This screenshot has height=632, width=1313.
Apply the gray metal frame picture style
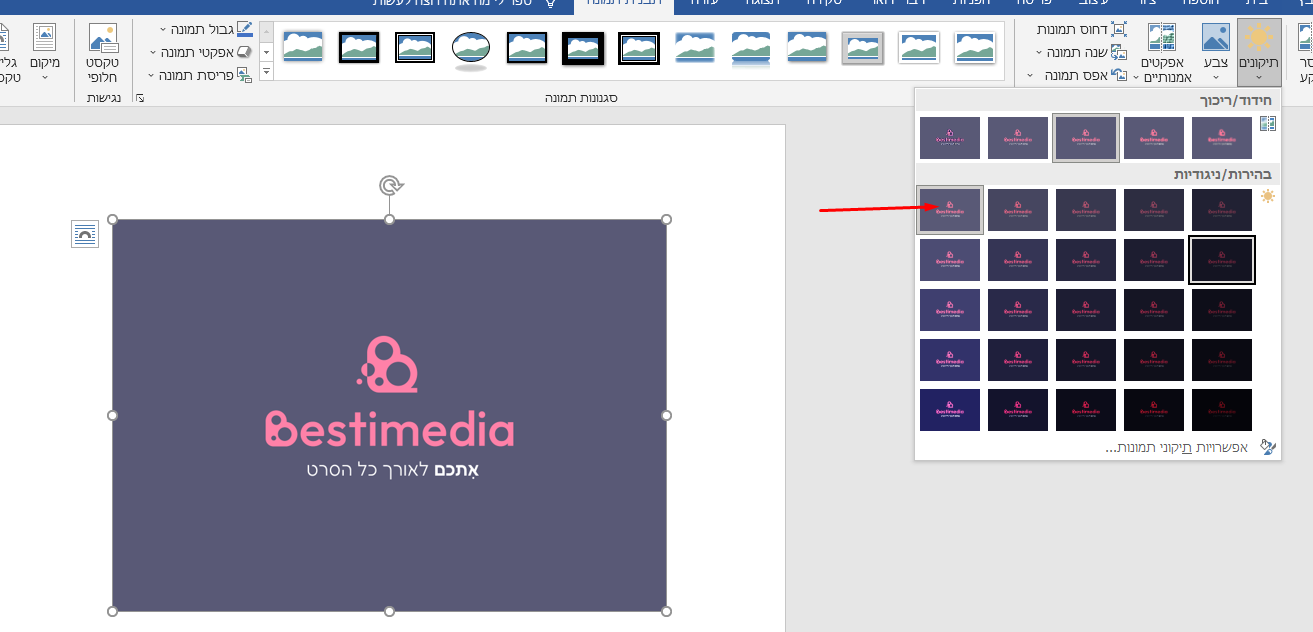(863, 48)
